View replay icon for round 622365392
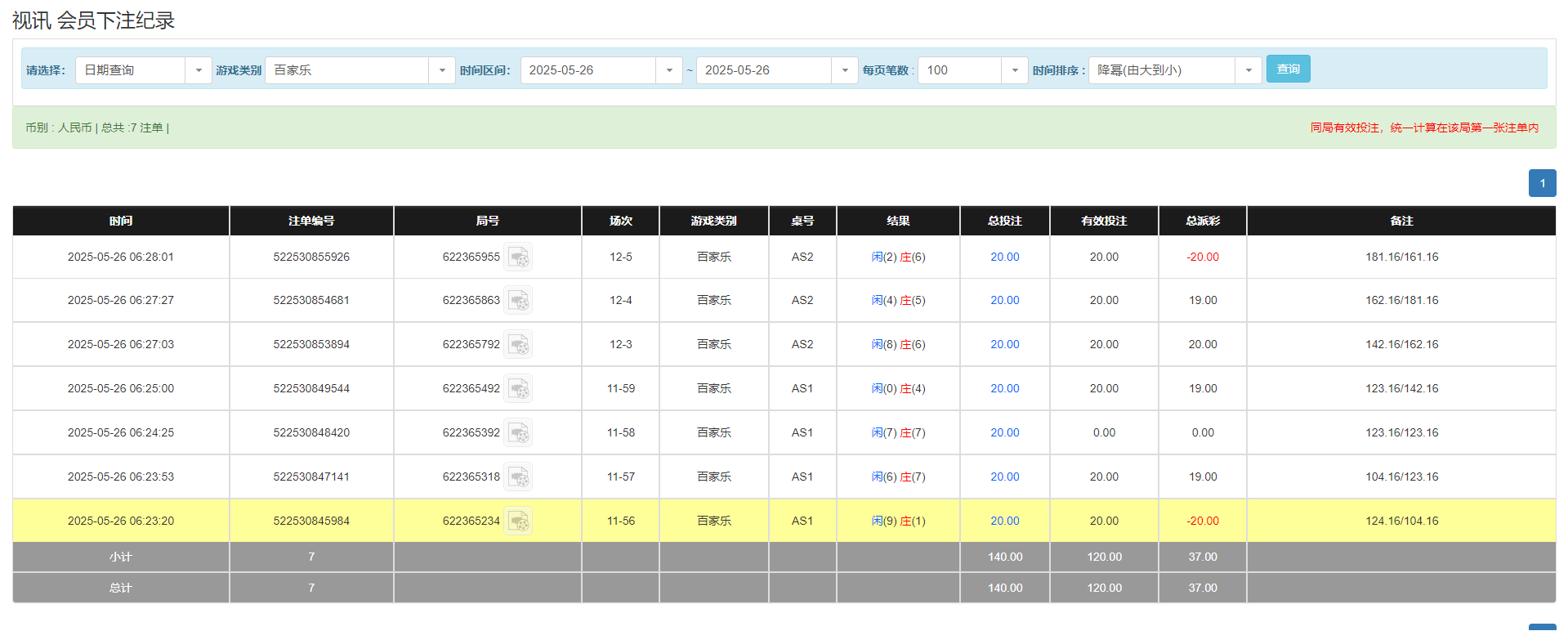Image resolution: width=1568 pixels, height=631 pixels. coord(518,433)
